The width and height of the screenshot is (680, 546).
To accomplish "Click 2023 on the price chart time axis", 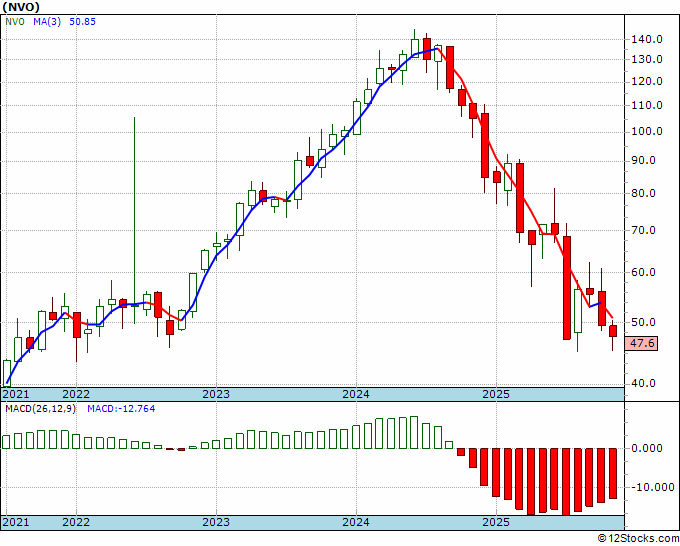I will 216,394.
